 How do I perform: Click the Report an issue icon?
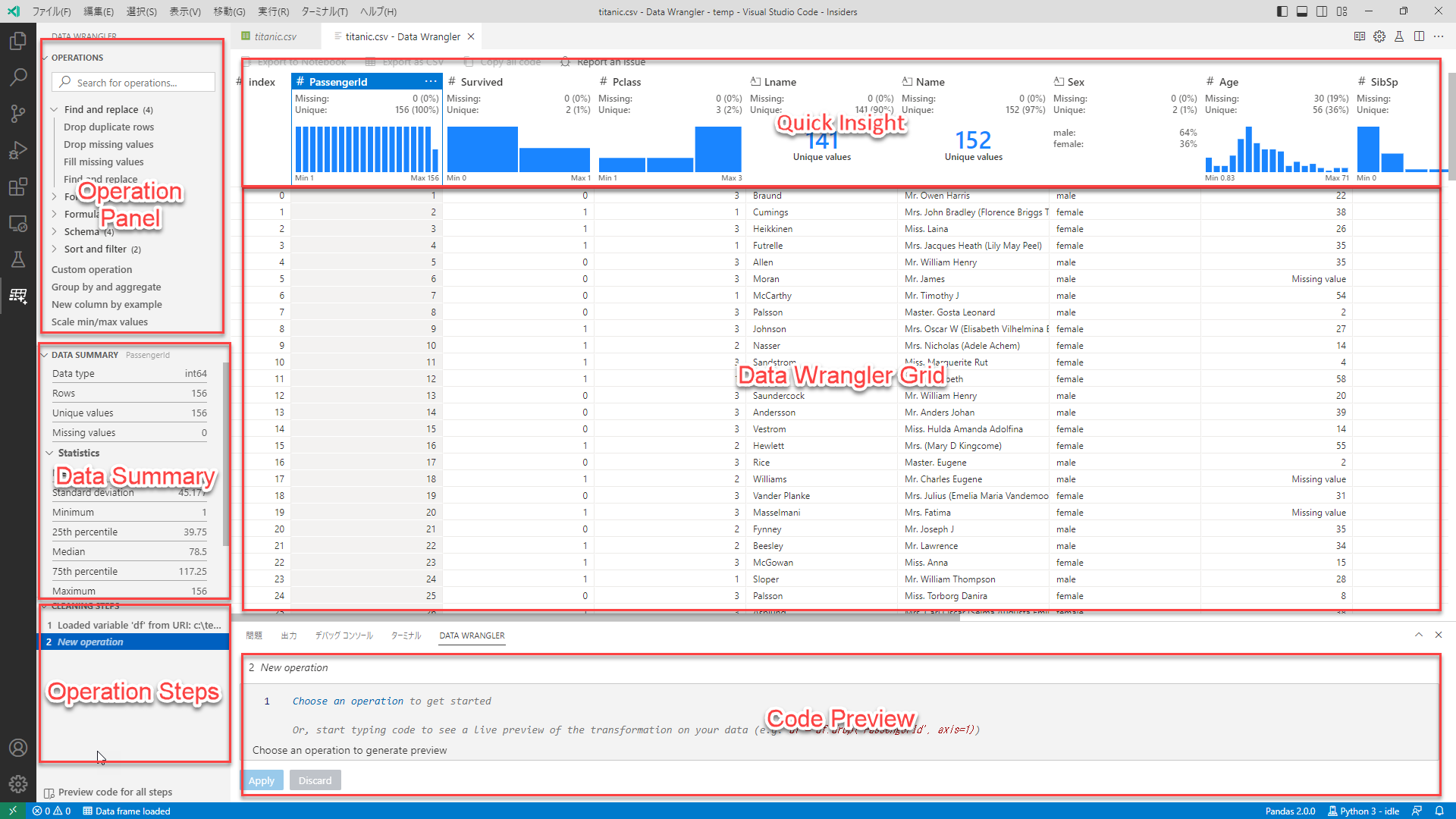(x=565, y=61)
